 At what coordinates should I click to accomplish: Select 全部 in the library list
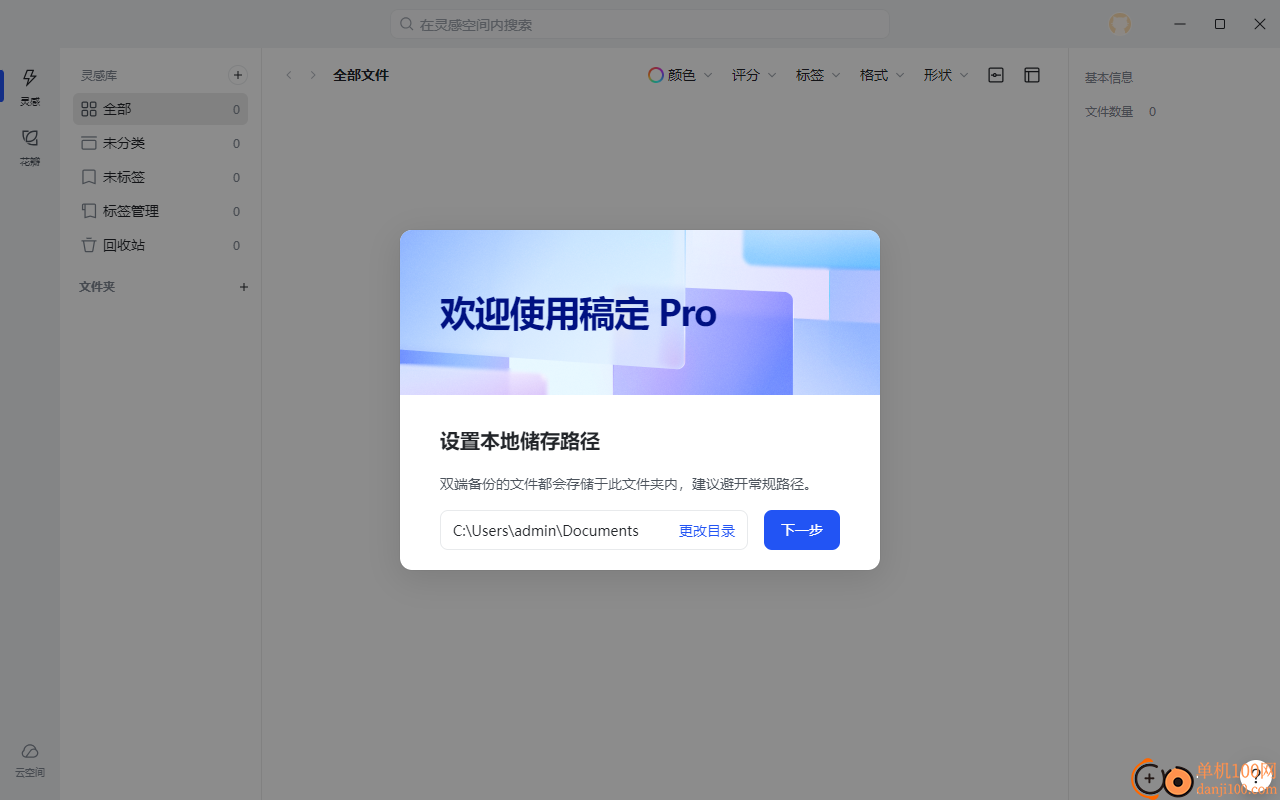click(160, 109)
